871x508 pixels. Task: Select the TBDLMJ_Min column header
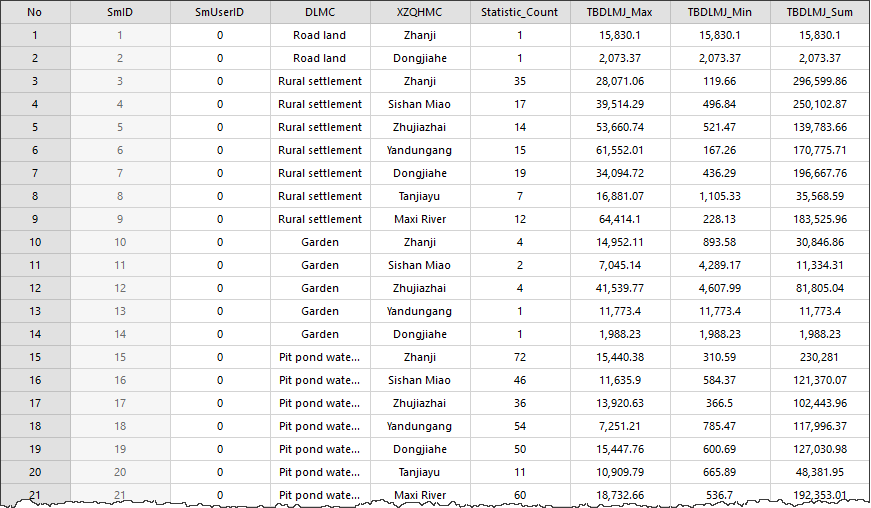[x=720, y=13]
